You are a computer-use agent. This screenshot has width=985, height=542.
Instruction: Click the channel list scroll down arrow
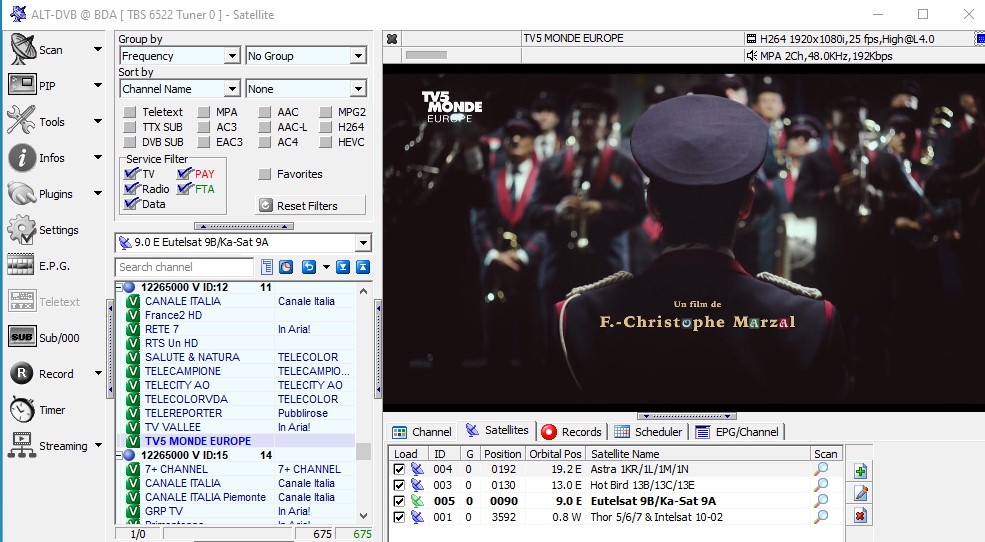[364, 516]
